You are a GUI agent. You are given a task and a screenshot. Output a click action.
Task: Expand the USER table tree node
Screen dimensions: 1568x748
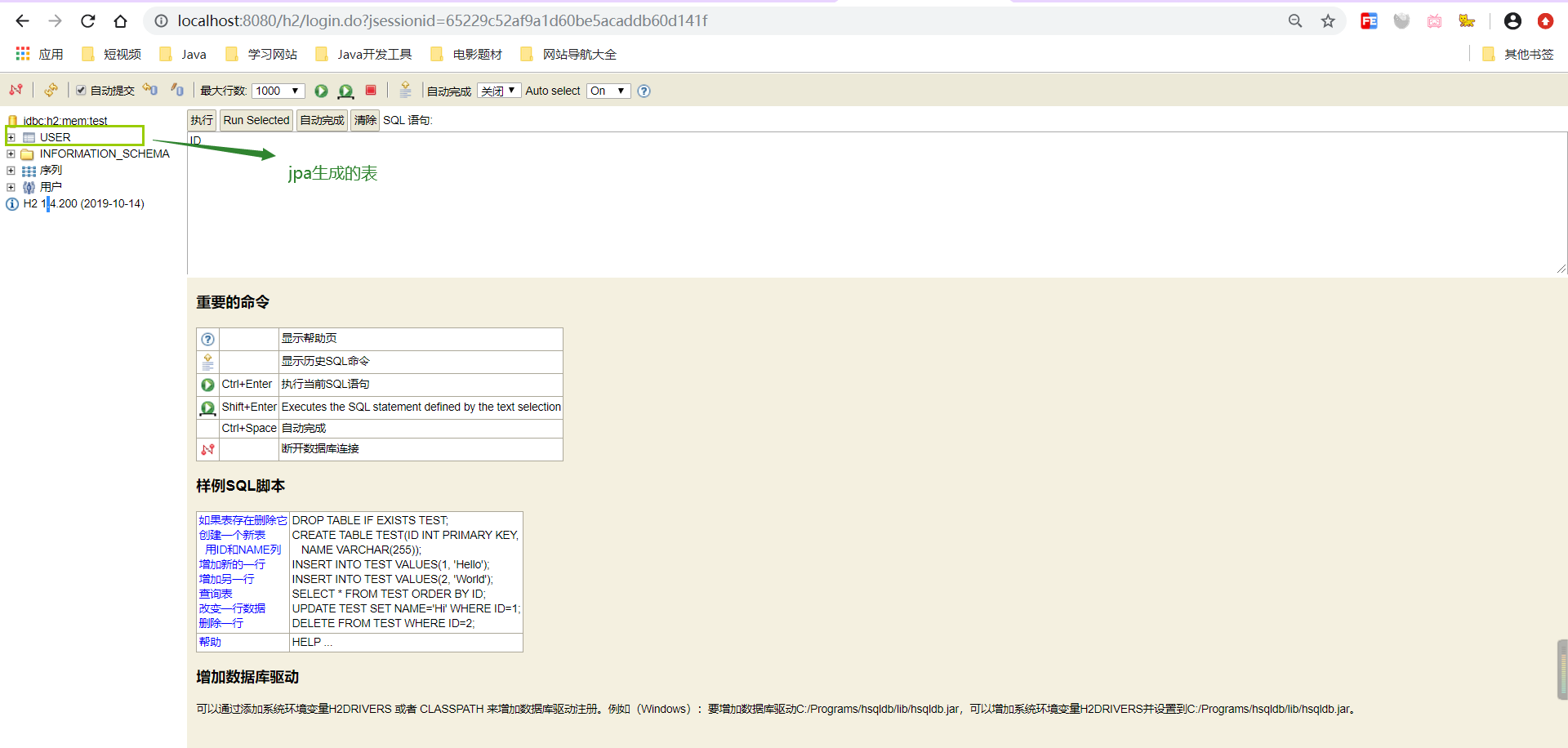(x=11, y=137)
